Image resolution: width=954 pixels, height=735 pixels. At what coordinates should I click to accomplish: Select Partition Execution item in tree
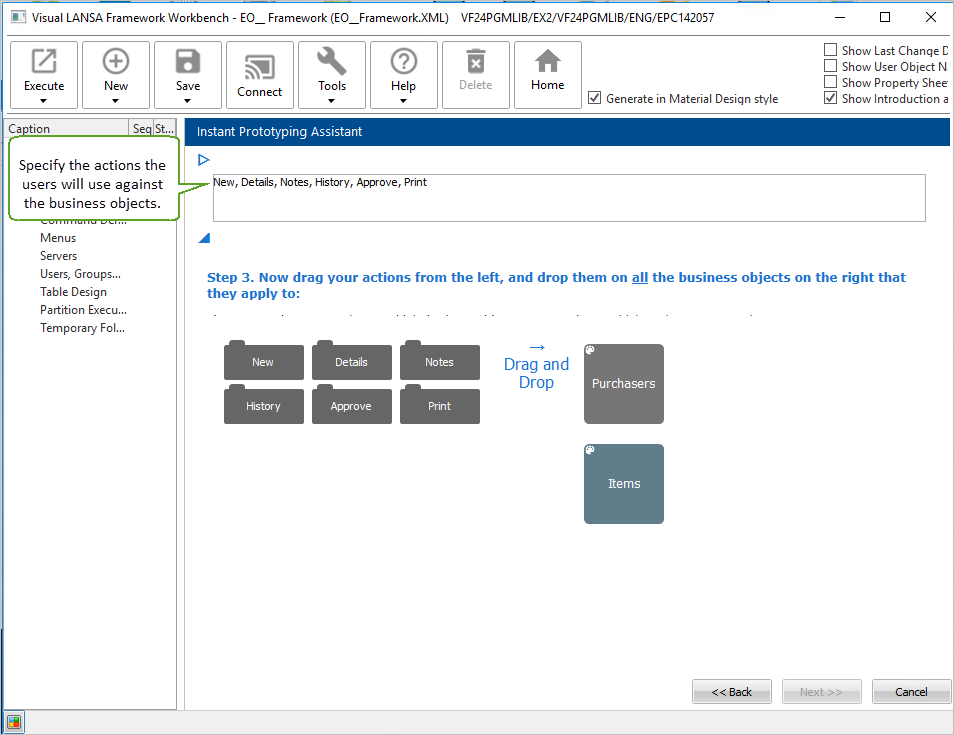click(83, 310)
